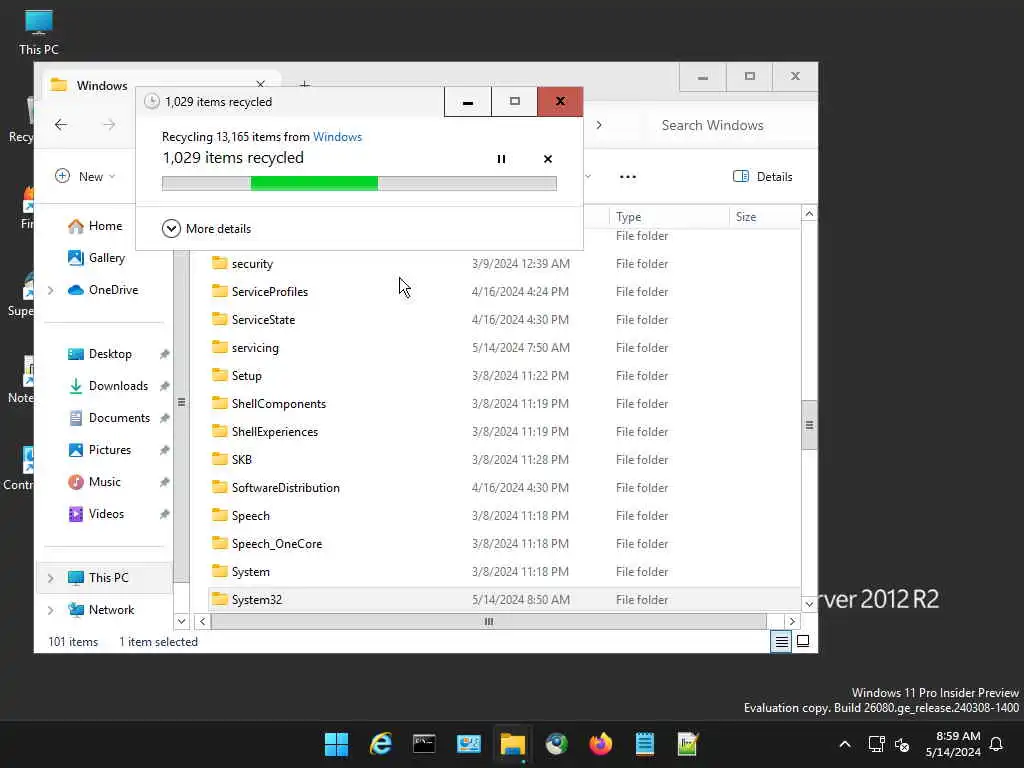Open Notepad from taskbar
The height and width of the screenshot is (768, 1024).
tap(644, 744)
